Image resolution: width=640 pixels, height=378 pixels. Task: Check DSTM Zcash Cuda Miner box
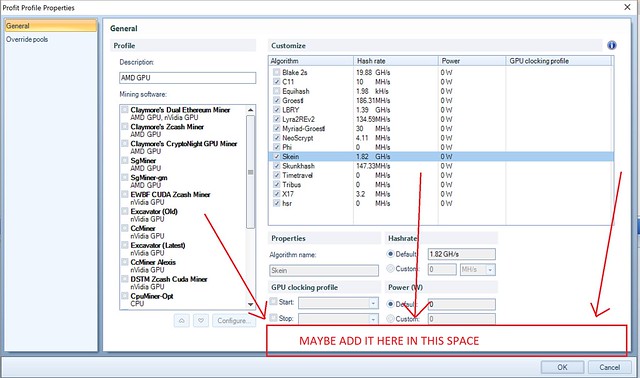(x=125, y=279)
